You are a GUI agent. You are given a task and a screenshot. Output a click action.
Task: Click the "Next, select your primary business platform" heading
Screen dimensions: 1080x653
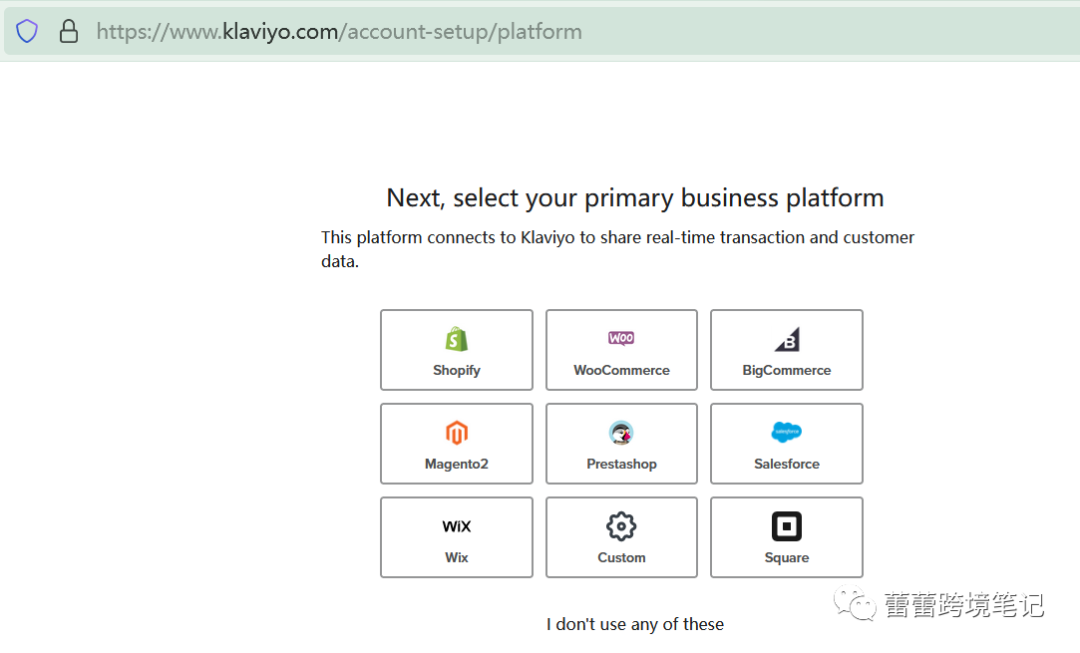[x=635, y=198]
